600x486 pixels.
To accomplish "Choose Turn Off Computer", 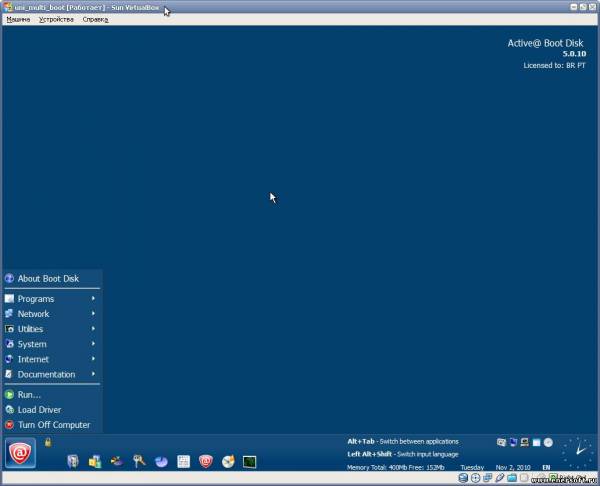I will click(x=52, y=425).
